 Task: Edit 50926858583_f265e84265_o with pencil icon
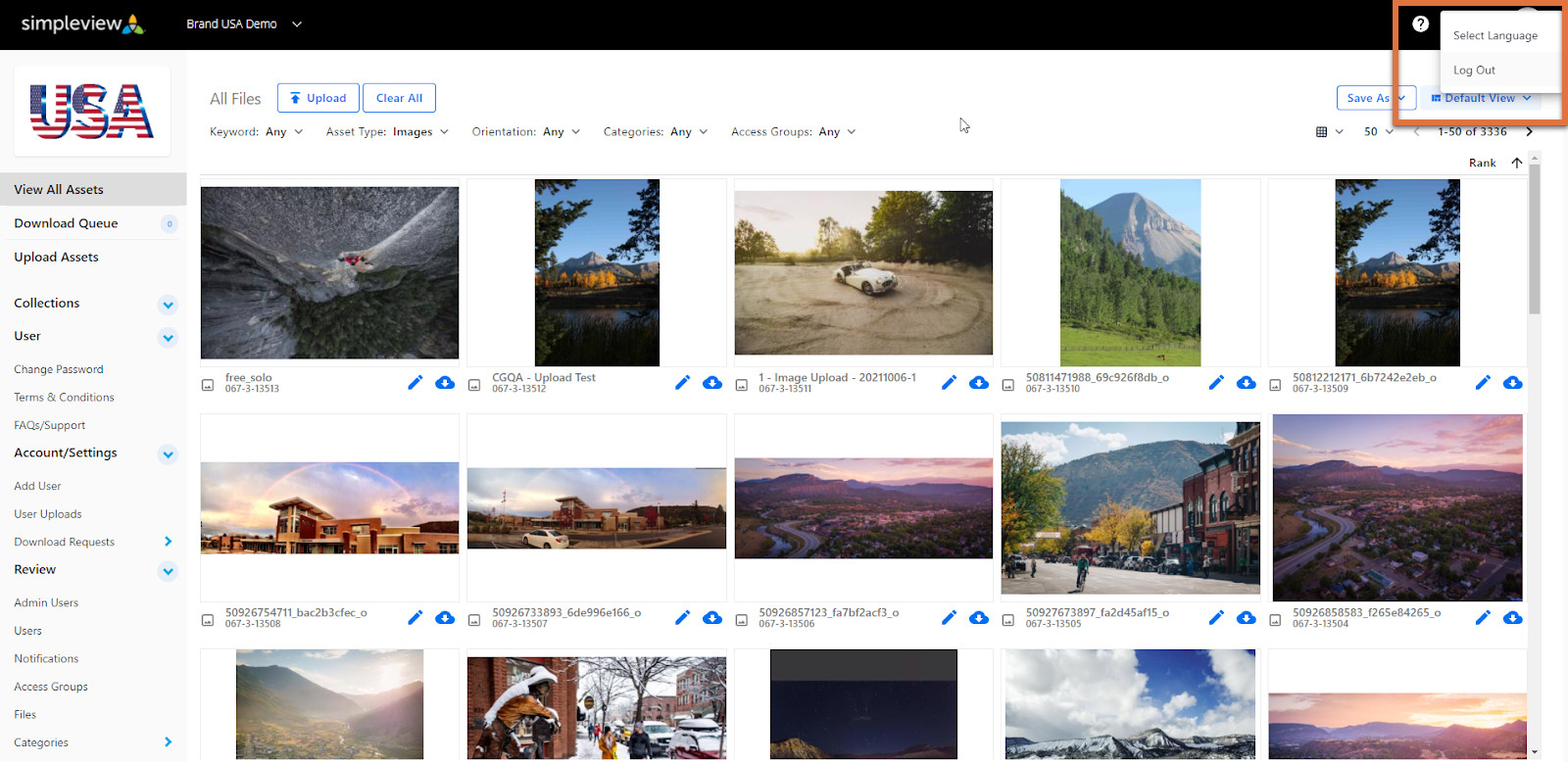pos(1483,618)
